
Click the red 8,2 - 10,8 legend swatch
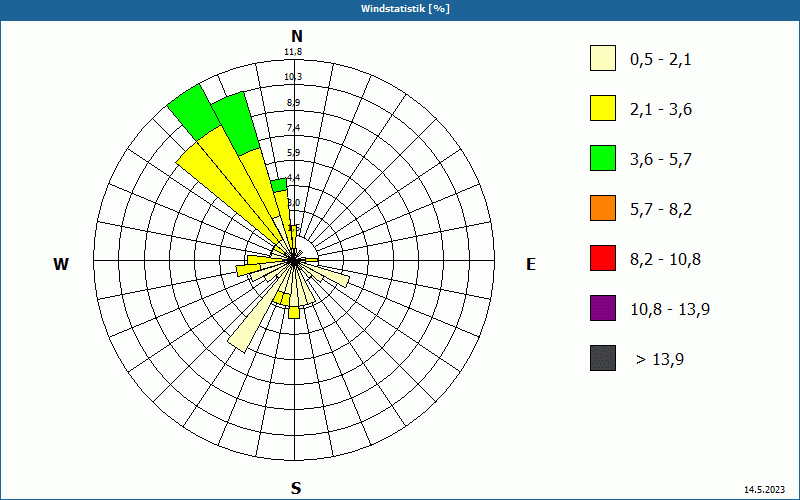tap(603, 258)
